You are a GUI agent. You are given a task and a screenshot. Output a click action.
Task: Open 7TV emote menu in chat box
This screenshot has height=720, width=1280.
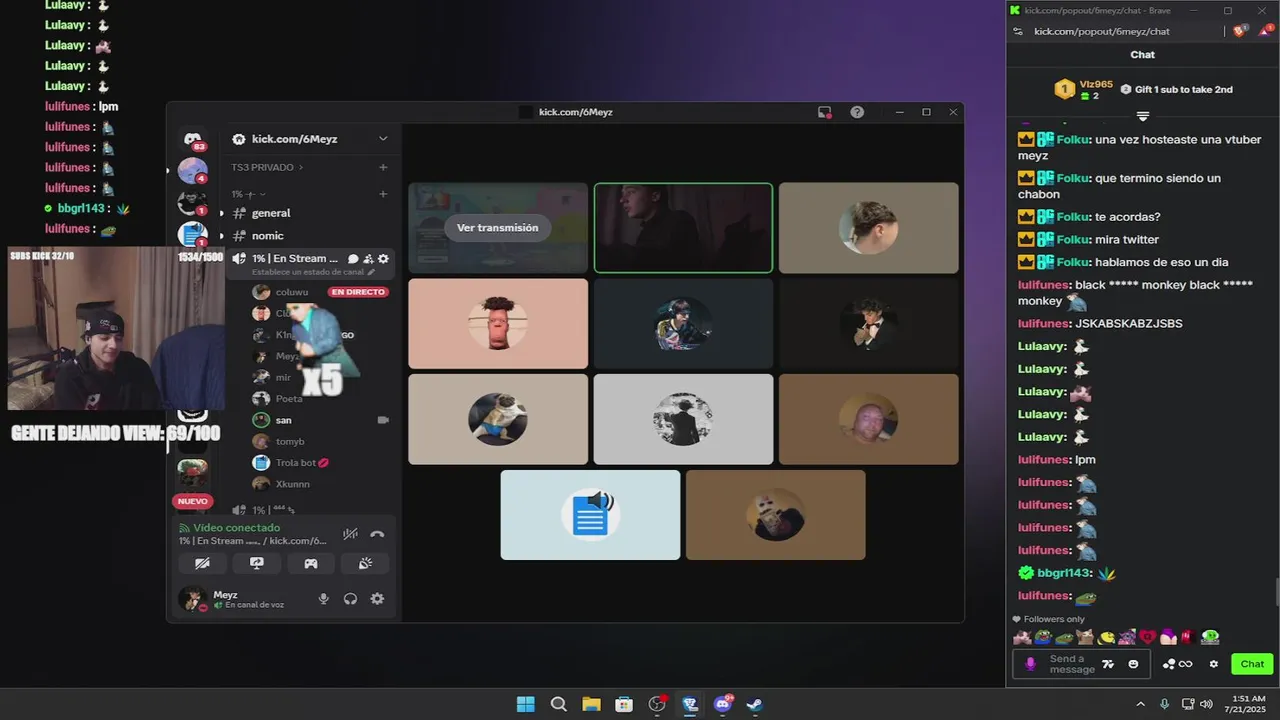click(1108, 664)
